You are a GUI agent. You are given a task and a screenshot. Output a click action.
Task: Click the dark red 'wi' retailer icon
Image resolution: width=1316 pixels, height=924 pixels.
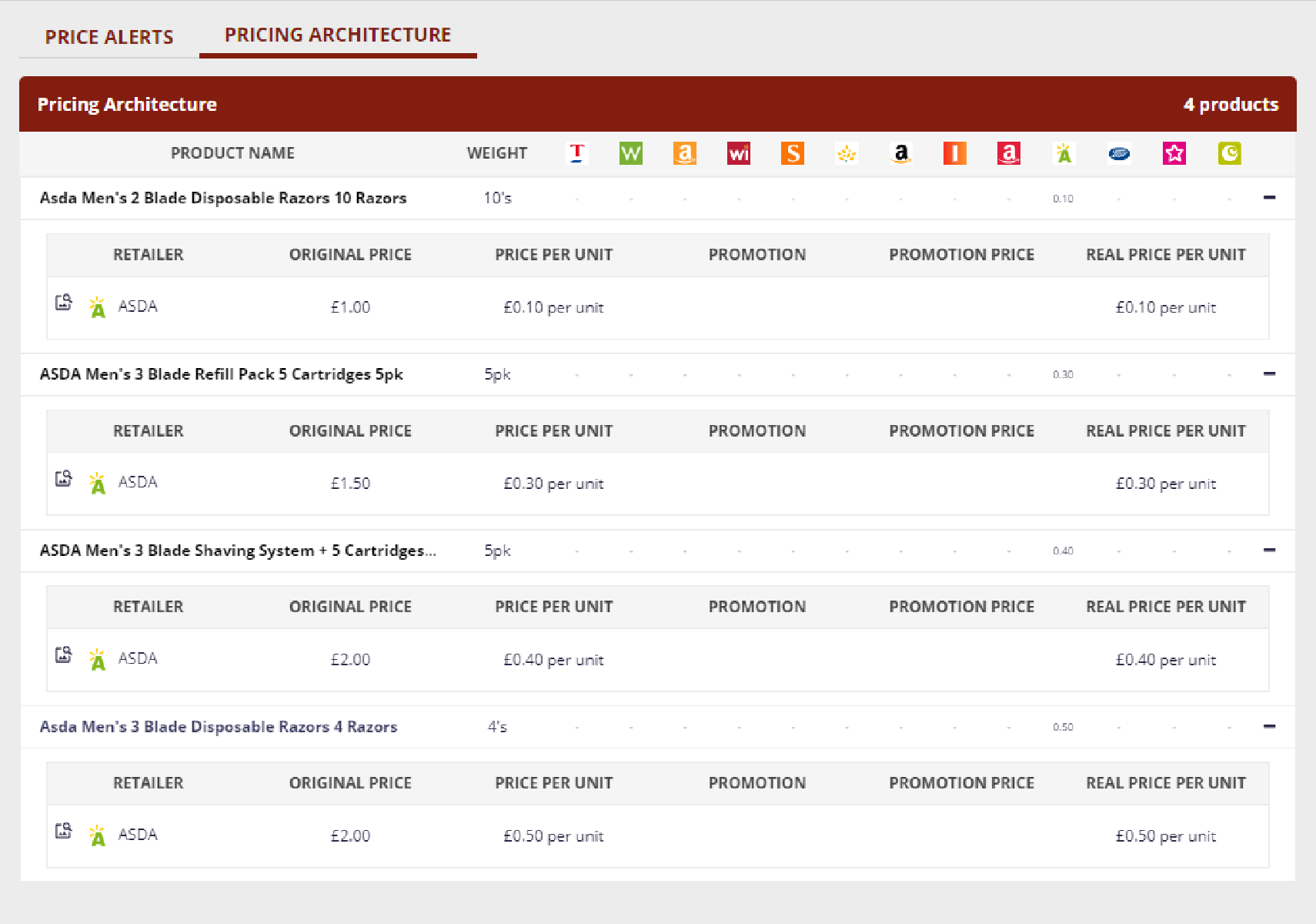click(x=739, y=153)
